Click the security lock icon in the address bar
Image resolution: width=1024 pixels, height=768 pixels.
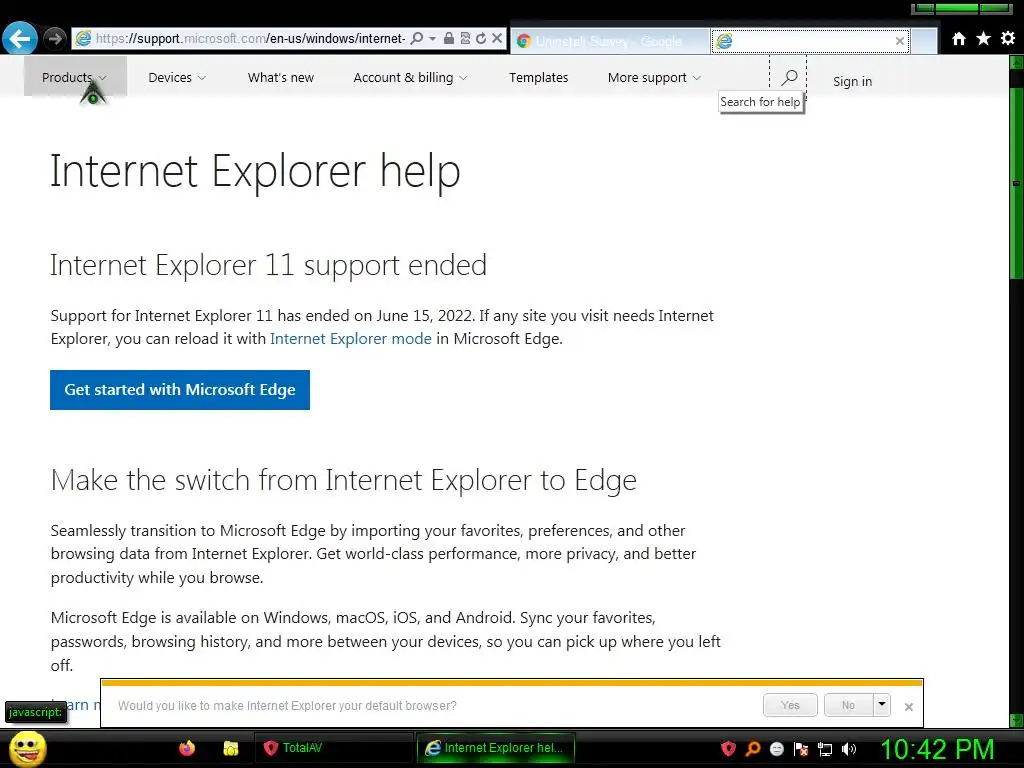449,39
